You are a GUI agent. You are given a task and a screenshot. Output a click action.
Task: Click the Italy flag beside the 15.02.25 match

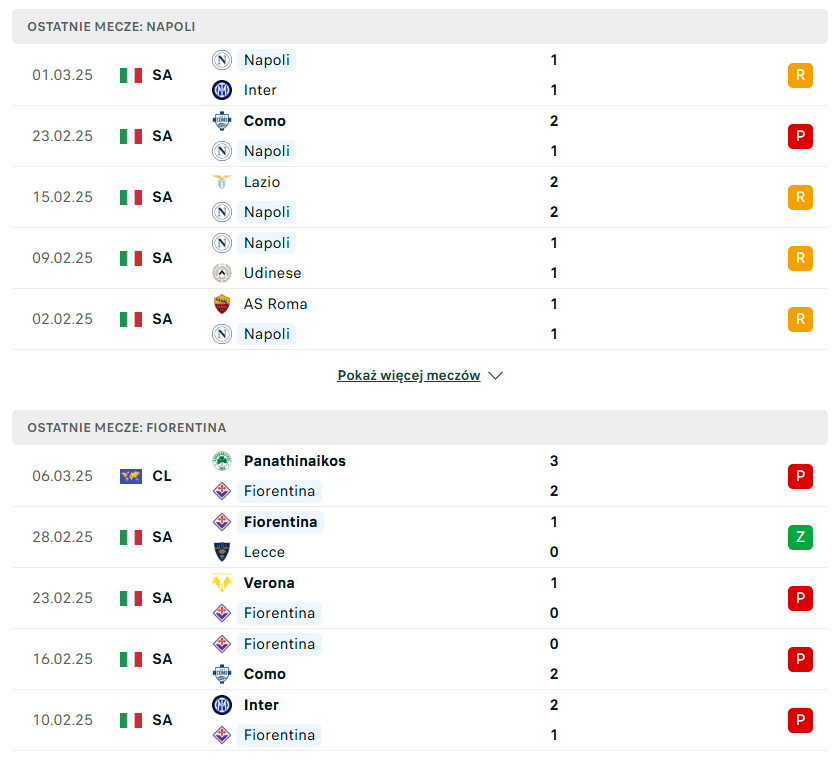pyautogui.click(x=131, y=197)
